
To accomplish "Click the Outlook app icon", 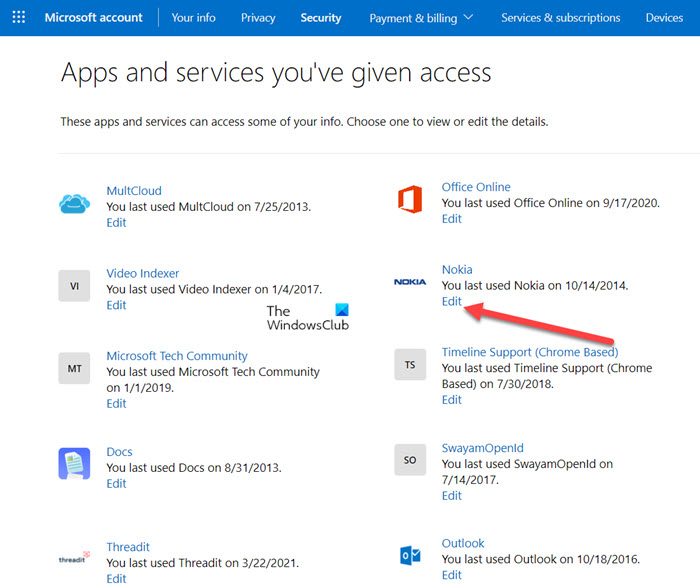I will pyautogui.click(x=410, y=555).
